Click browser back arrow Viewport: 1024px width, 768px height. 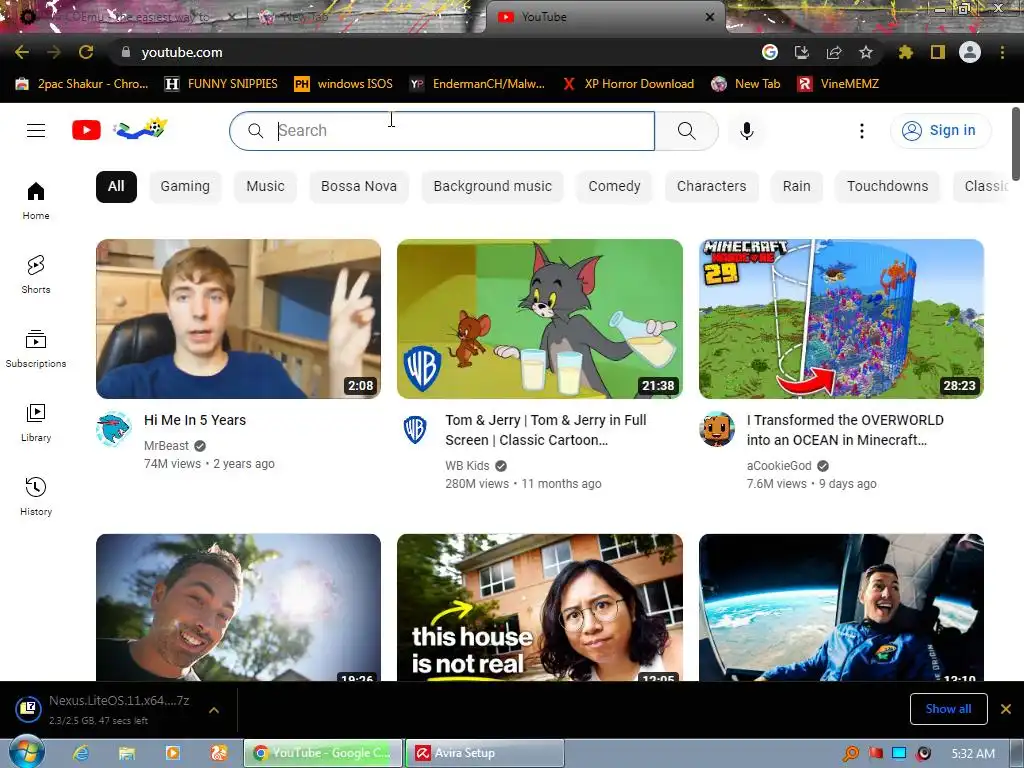click(22, 52)
